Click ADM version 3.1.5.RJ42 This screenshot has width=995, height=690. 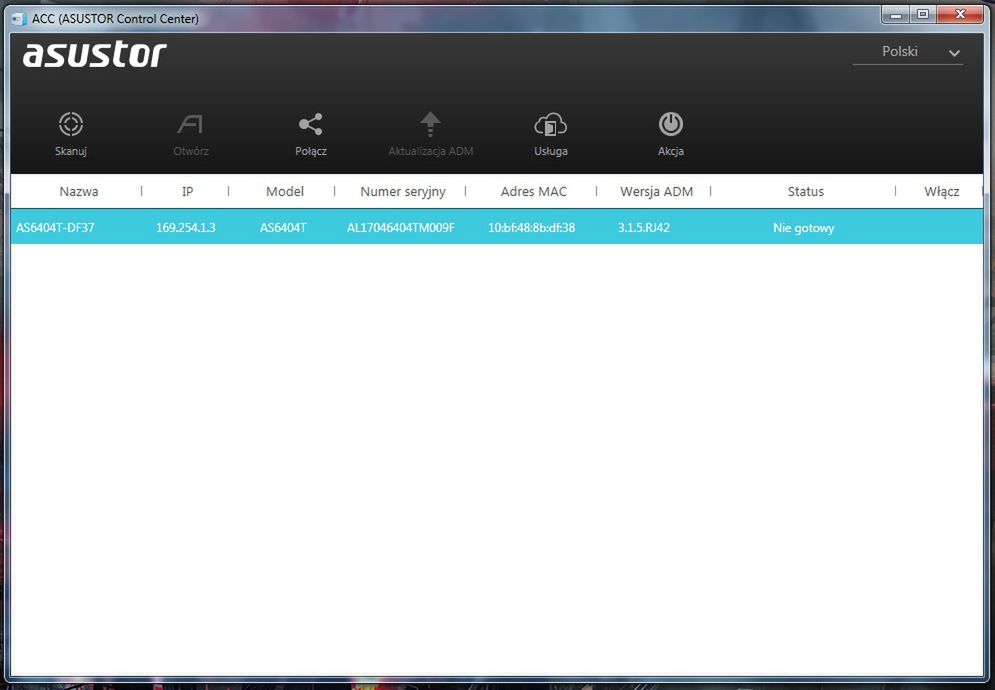[644, 228]
